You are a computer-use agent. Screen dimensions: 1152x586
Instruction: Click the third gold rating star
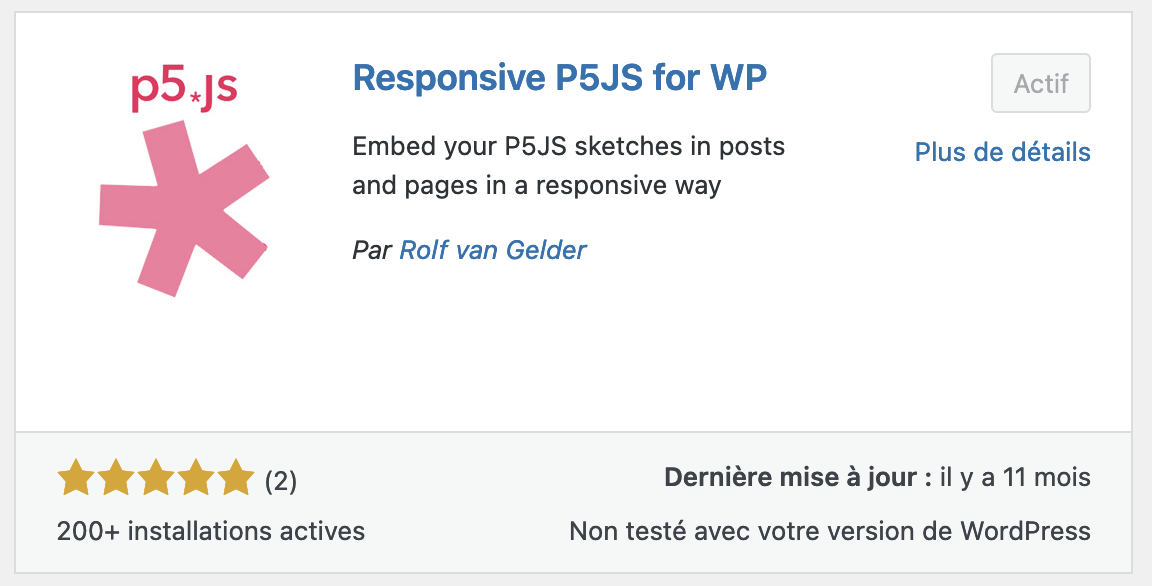(156, 477)
